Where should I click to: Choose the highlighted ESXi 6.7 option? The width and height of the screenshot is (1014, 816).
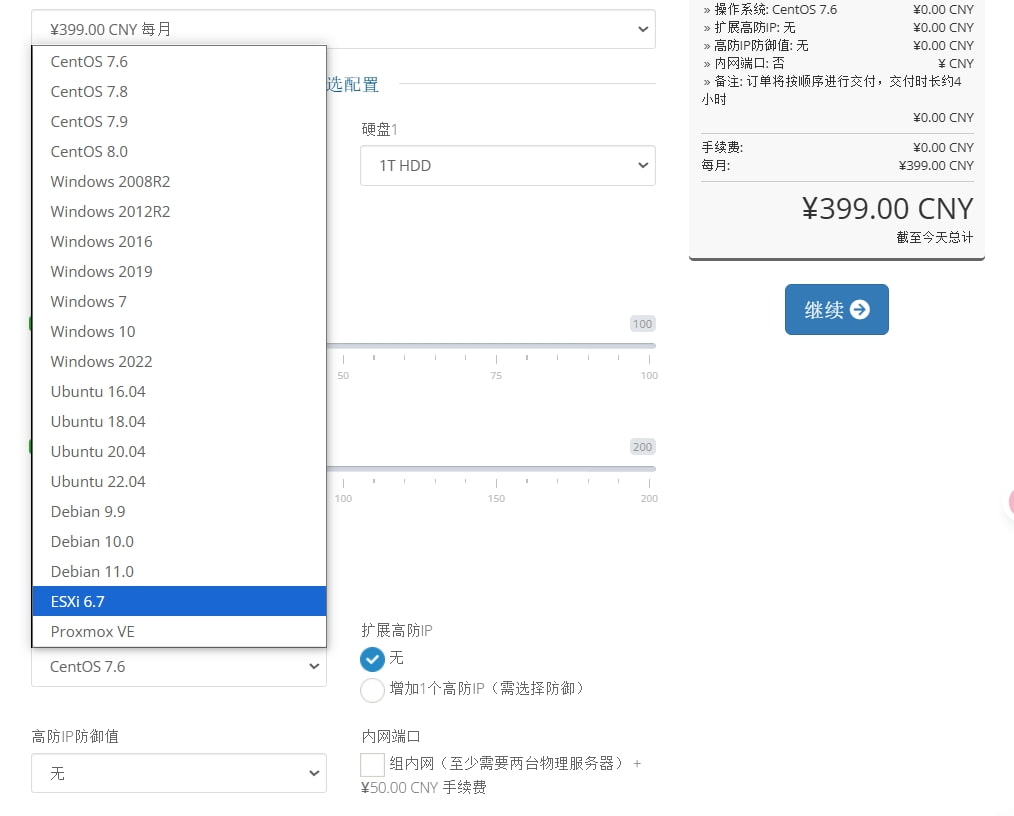(179, 601)
